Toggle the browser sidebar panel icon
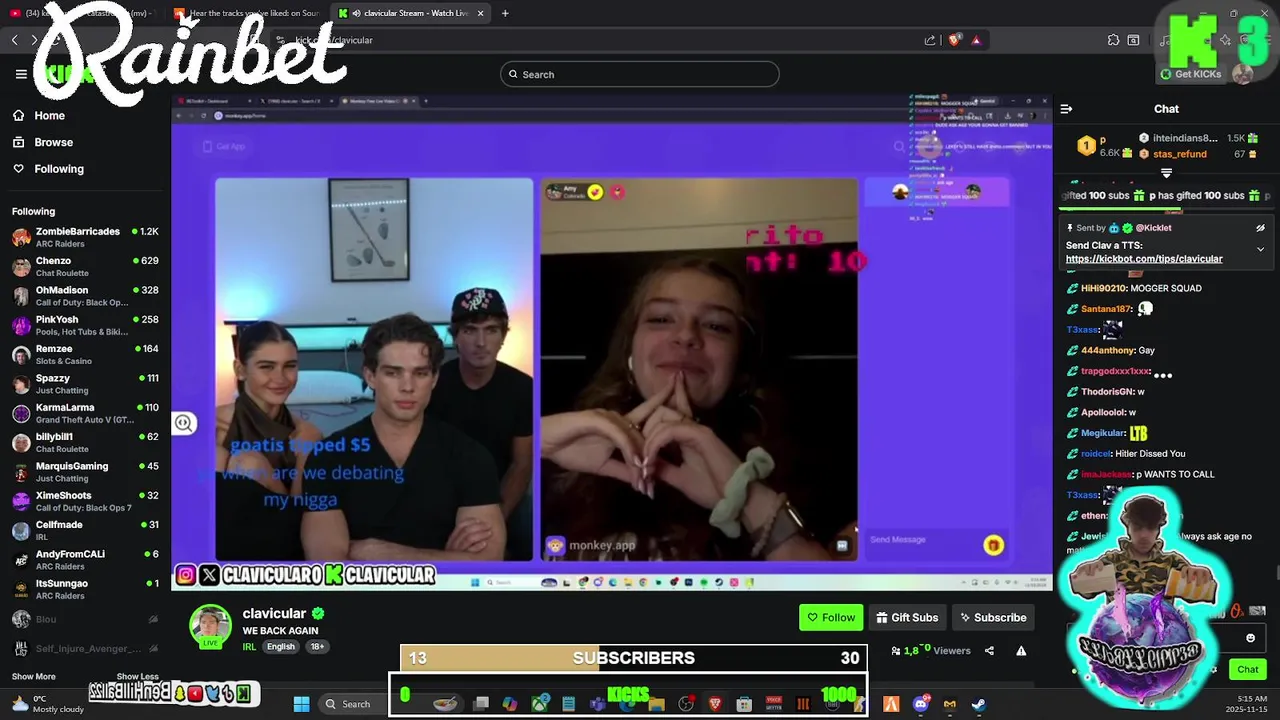Image resolution: width=1280 pixels, height=720 pixels. click(1133, 40)
